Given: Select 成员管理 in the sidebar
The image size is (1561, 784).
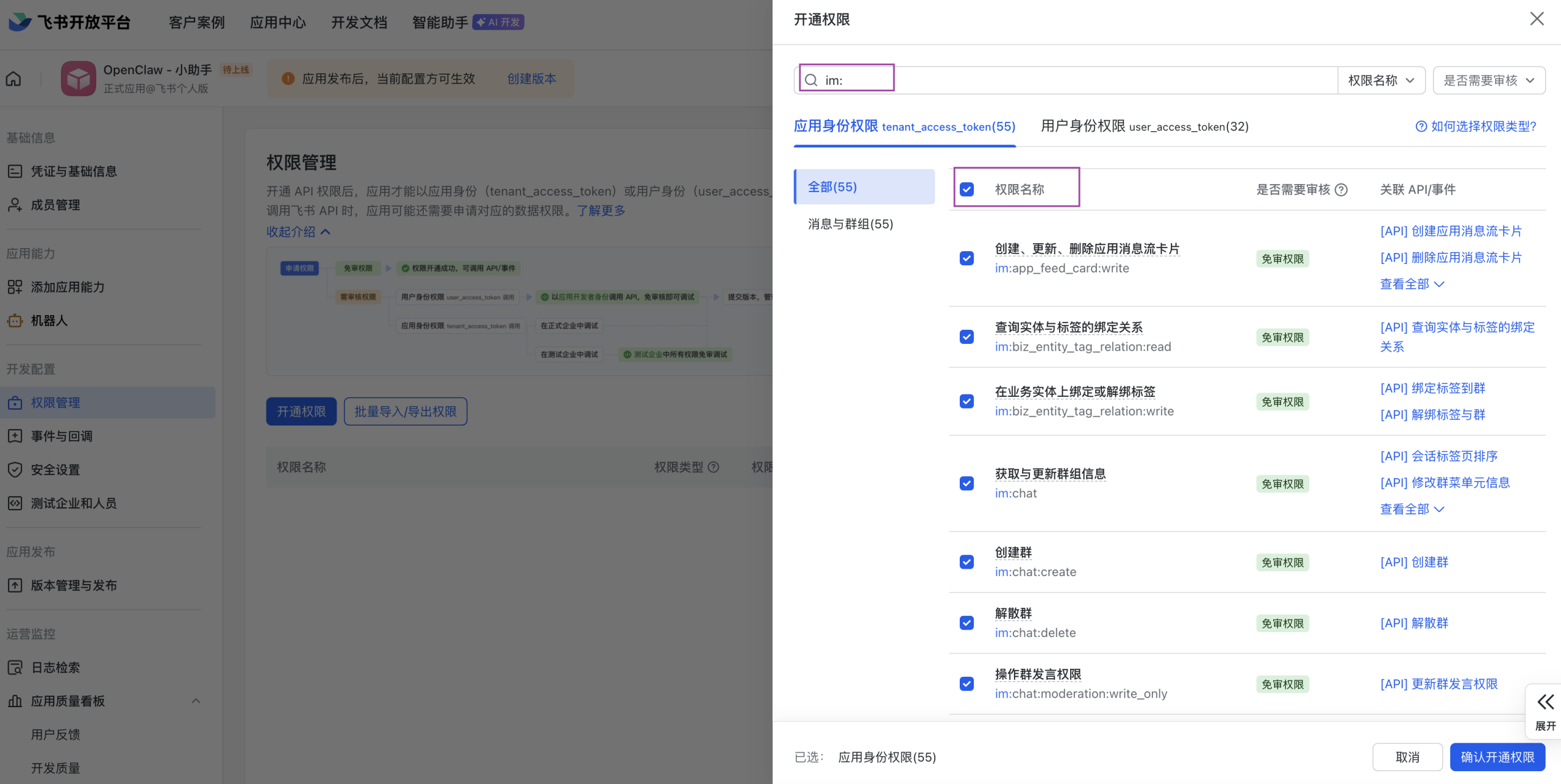Looking at the screenshot, I should click(55, 205).
